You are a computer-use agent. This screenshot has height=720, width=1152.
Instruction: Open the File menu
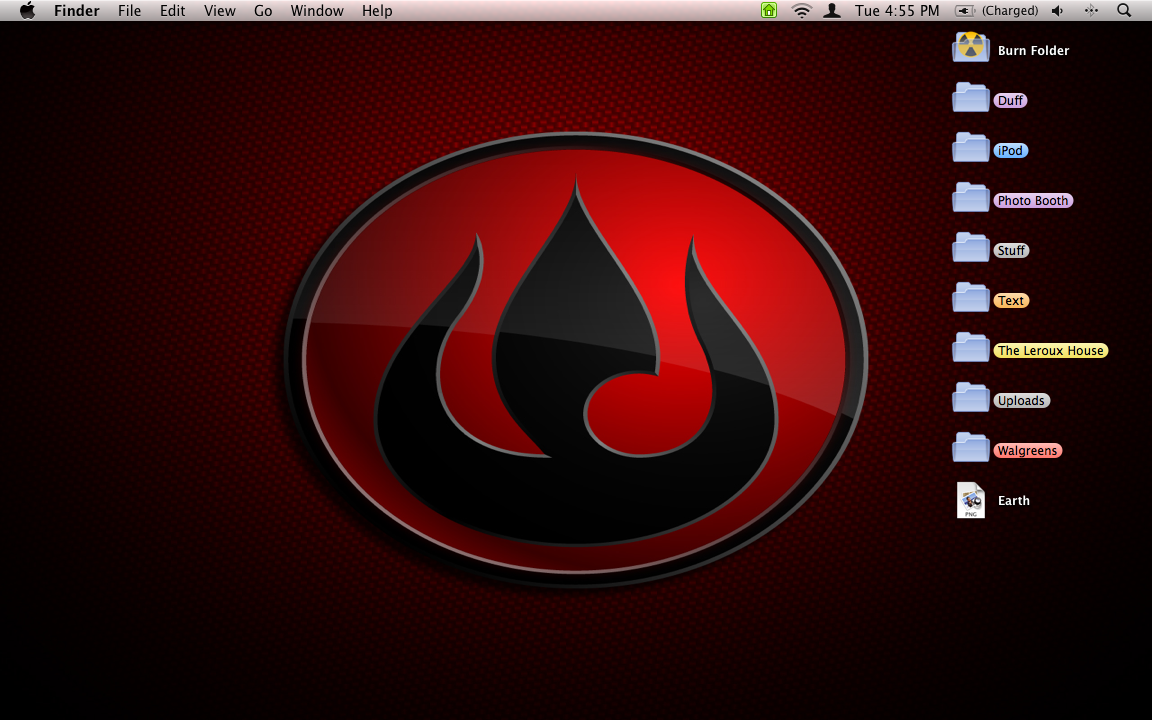pos(129,11)
